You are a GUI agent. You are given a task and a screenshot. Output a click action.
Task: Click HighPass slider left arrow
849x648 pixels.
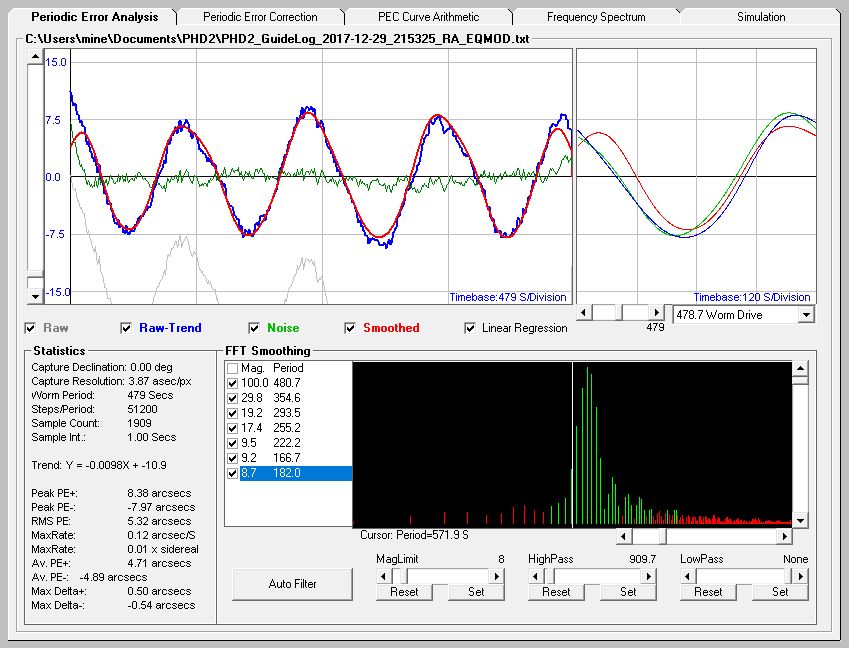click(x=534, y=576)
